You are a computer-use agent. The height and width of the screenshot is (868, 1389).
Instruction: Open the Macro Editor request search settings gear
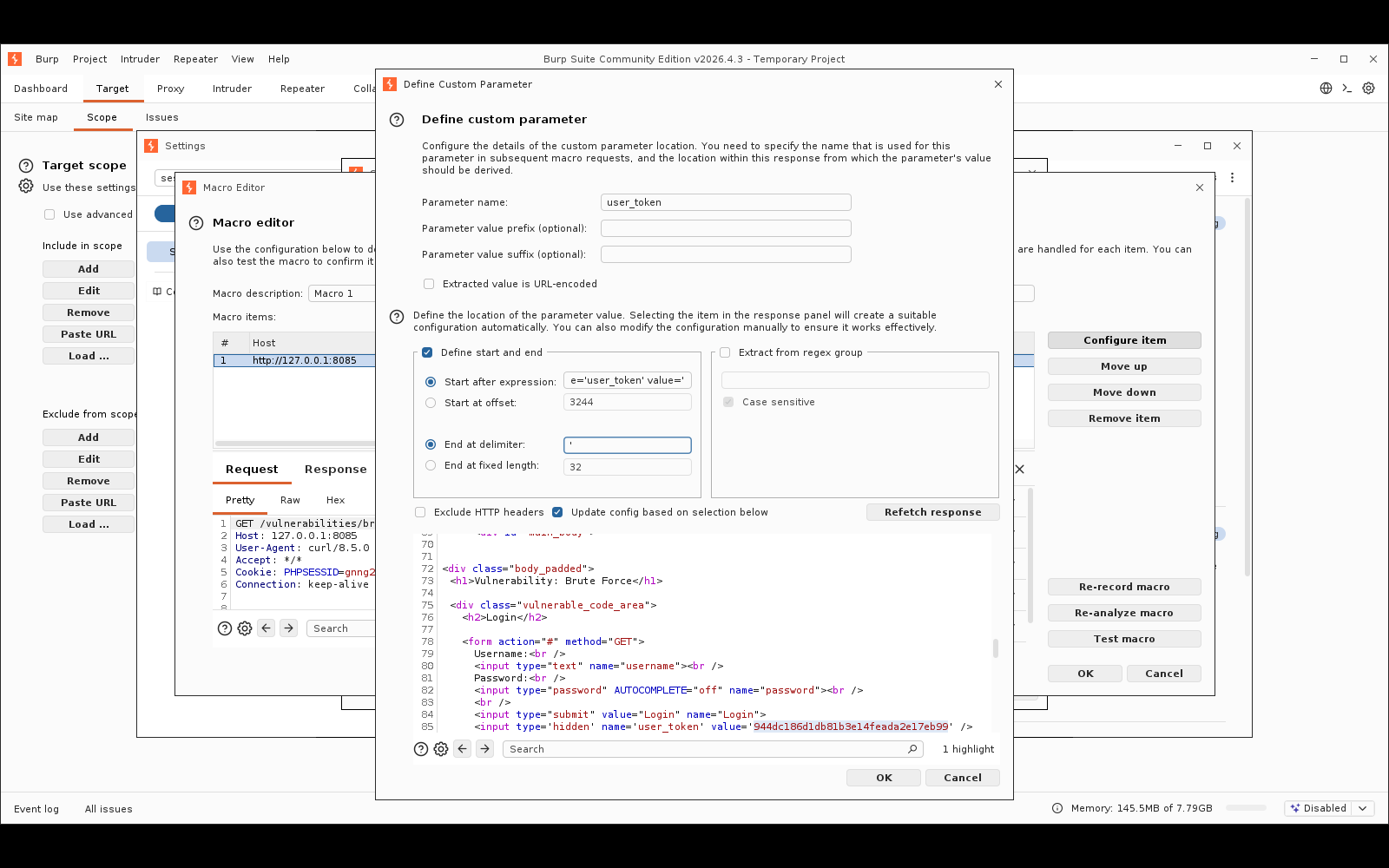point(245,628)
